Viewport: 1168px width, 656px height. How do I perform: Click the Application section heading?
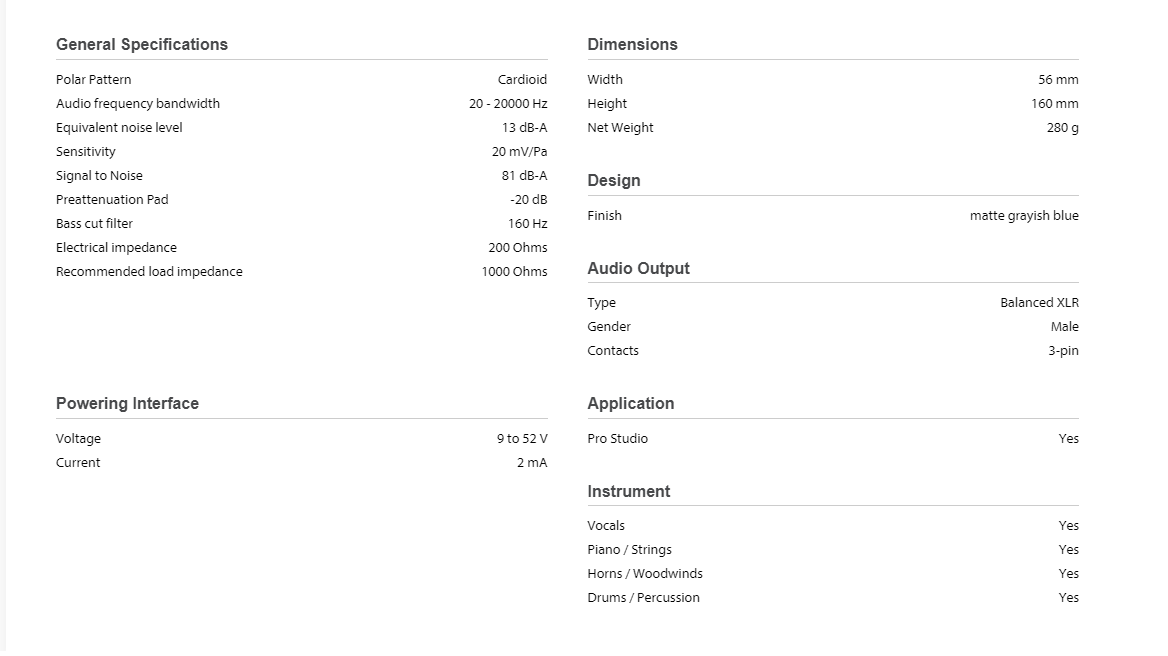point(630,403)
